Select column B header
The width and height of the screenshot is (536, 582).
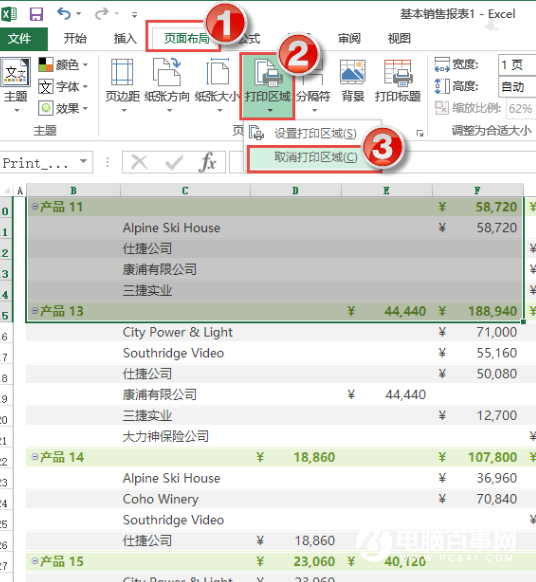(x=73, y=191)
